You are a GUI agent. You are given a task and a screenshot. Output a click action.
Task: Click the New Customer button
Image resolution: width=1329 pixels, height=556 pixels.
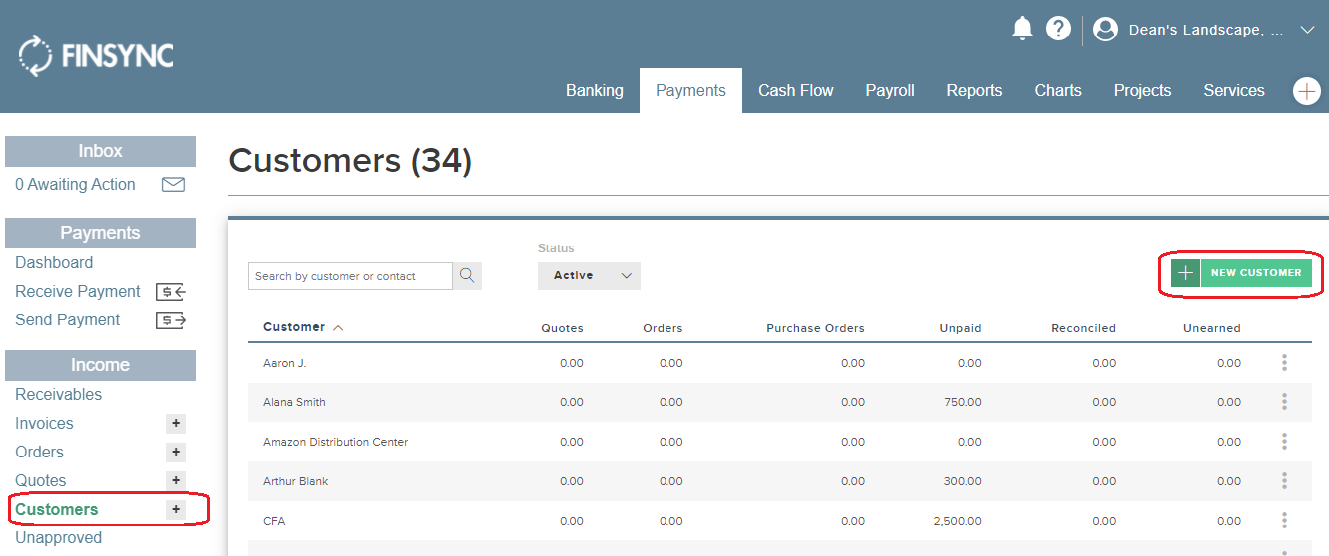click(x=1241, y=273)
